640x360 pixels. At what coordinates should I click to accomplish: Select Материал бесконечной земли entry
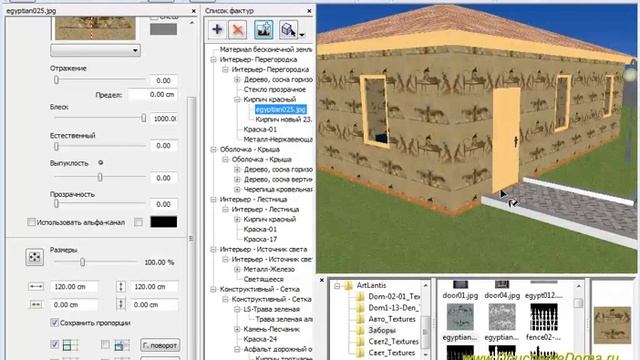266,49
